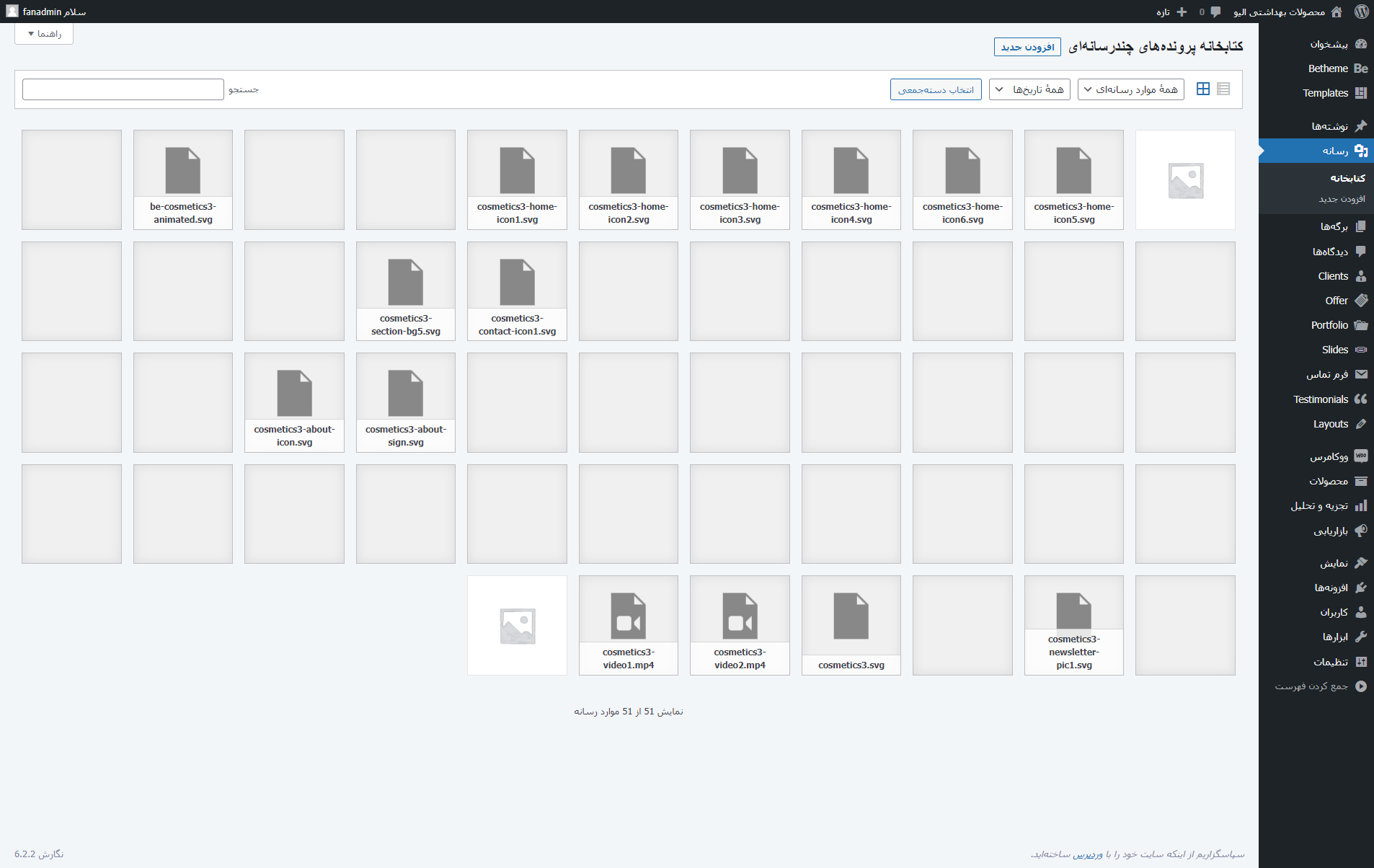
Task: Click the Offer tag icon
Action: (1361, 301)
